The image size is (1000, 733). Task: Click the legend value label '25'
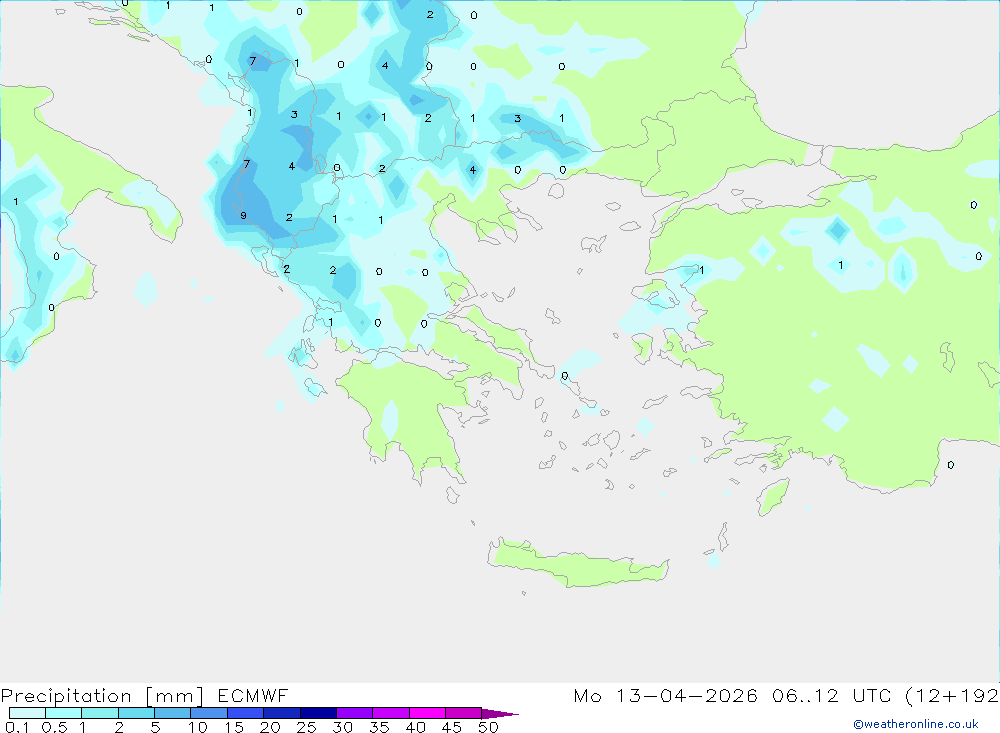306,727
